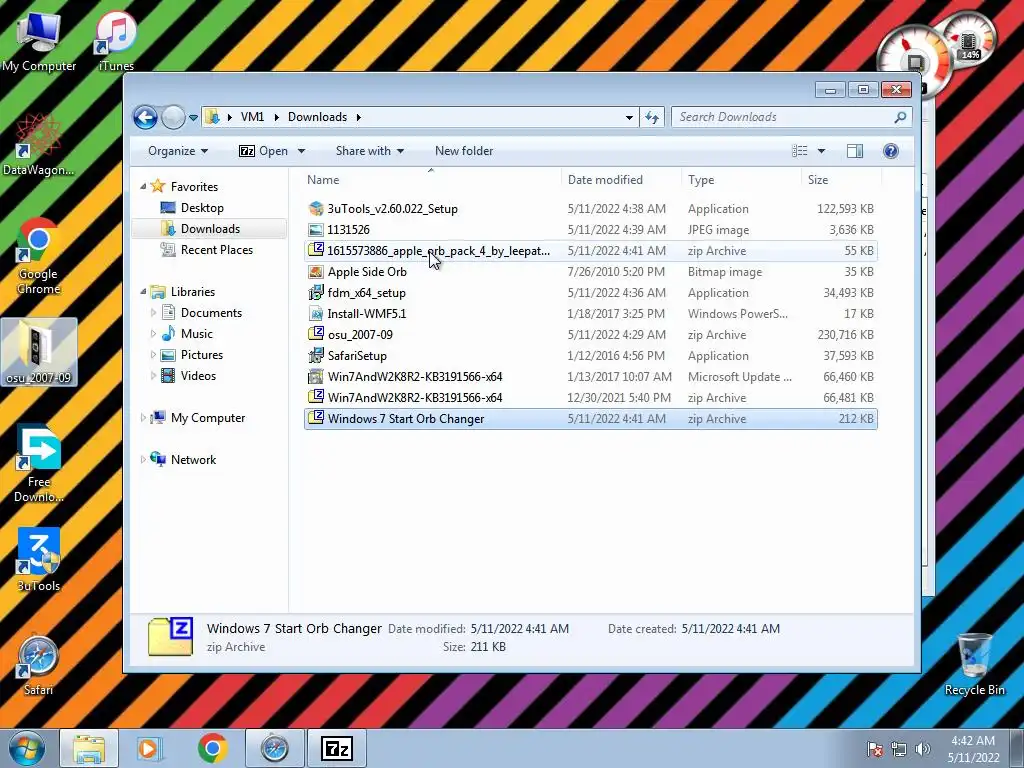Open recent pages dropdown arrow
This screenshot has height=768, width=1024.
pyautogui.click(x=193, y=118)
